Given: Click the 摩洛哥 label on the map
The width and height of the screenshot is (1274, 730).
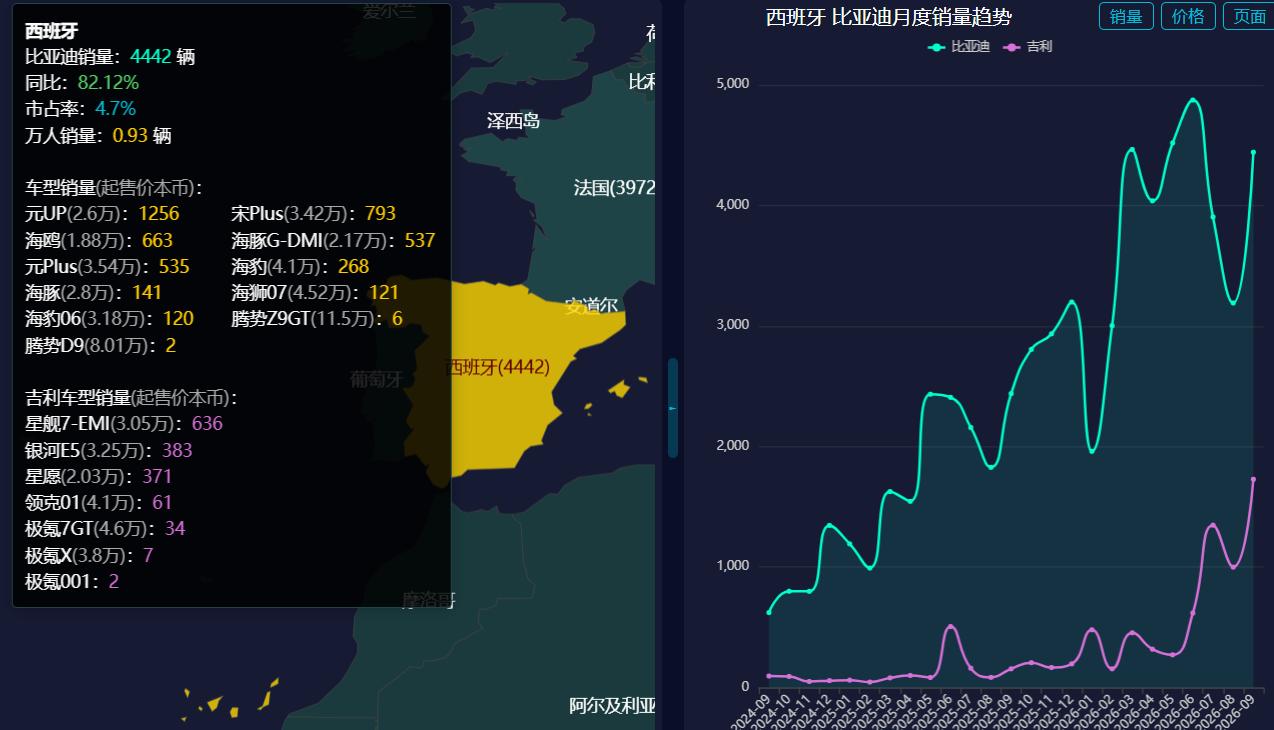Looking at the screenshot, I should coord(429,600).
